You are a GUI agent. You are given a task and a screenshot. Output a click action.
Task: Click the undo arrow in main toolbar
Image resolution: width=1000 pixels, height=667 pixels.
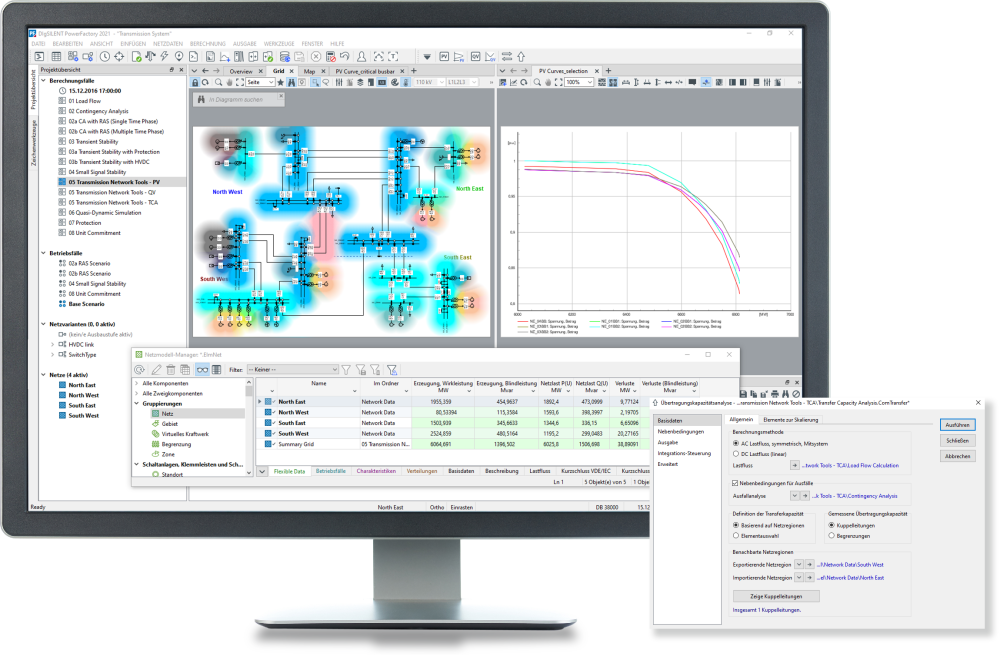[345, 57]
